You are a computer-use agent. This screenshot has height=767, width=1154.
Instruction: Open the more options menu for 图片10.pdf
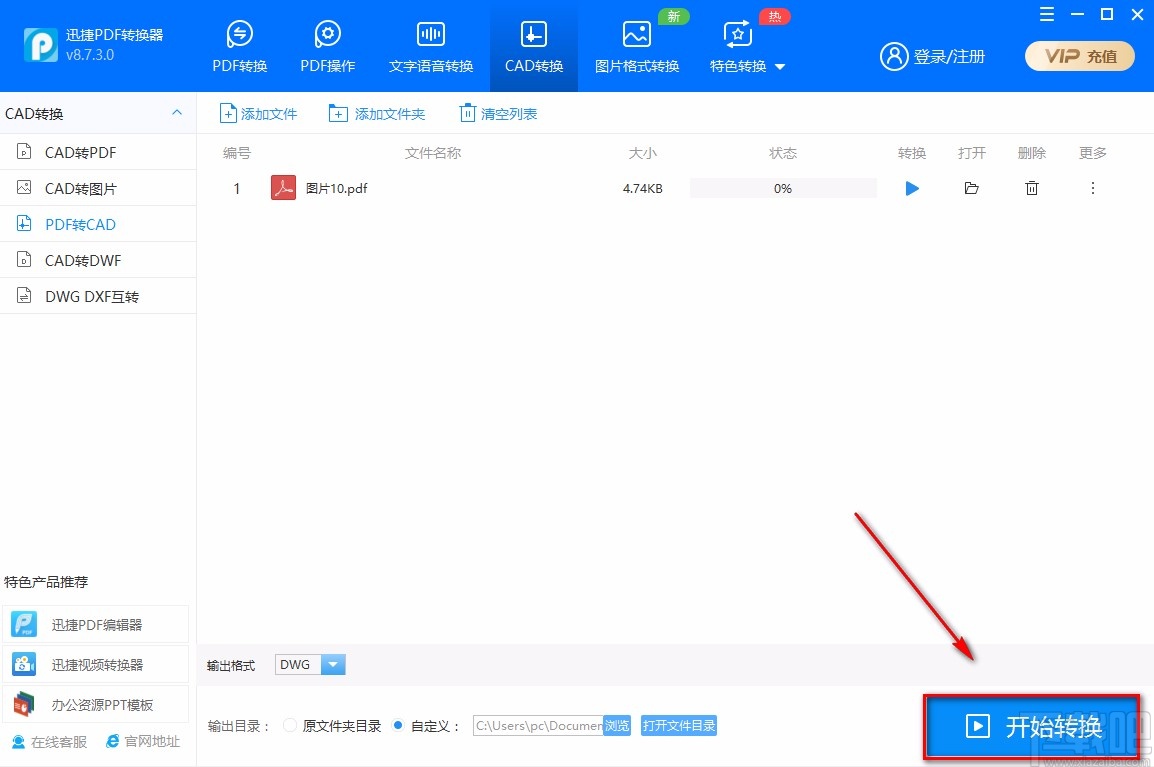pos(1092,188)
